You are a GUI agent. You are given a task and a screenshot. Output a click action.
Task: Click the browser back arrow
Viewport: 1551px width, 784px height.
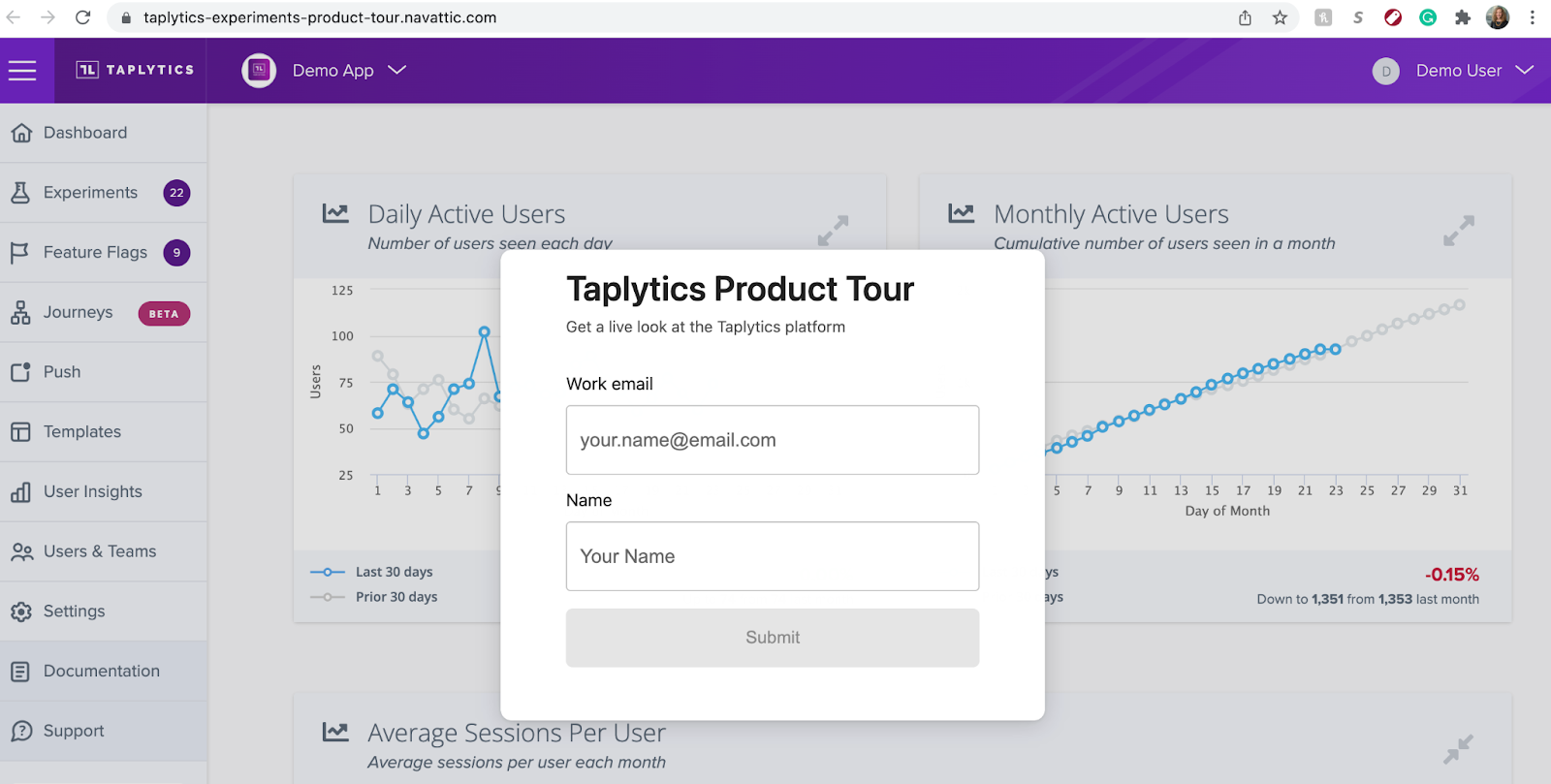coord(14,17)
